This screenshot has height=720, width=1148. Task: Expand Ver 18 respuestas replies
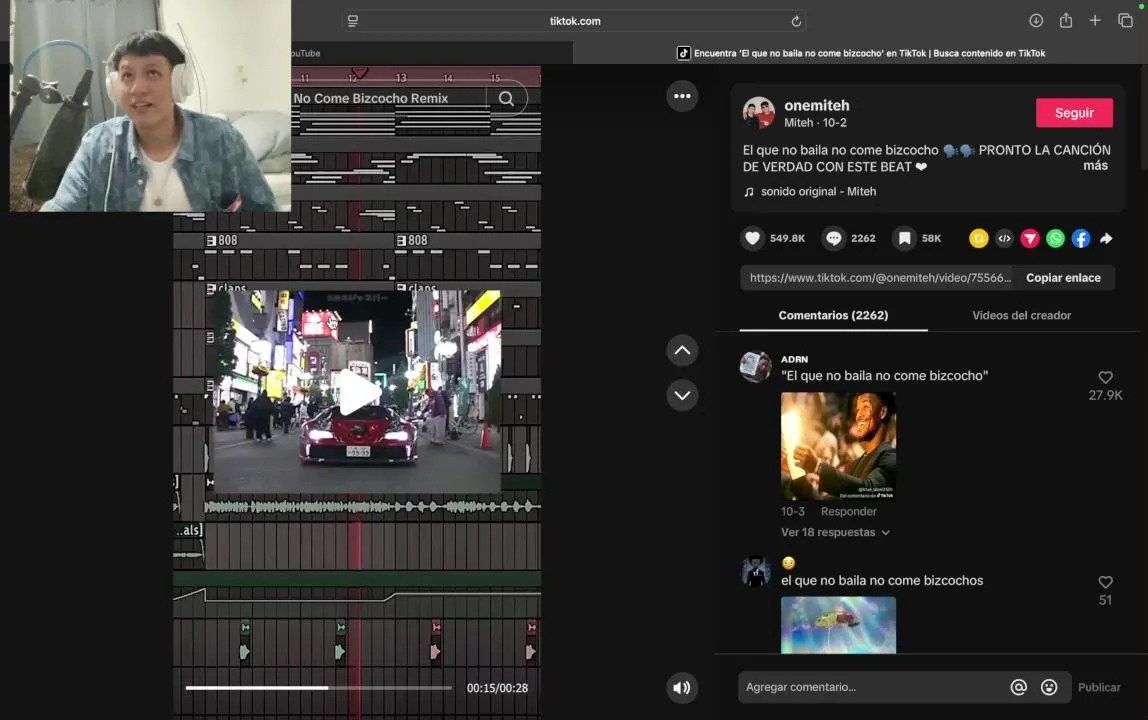[835, 532]
